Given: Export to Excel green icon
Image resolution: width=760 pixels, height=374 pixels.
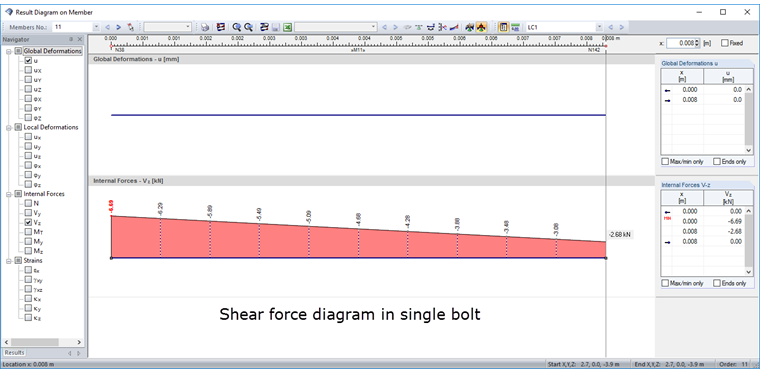Looking at the screenshot, I should click(287, 27).
